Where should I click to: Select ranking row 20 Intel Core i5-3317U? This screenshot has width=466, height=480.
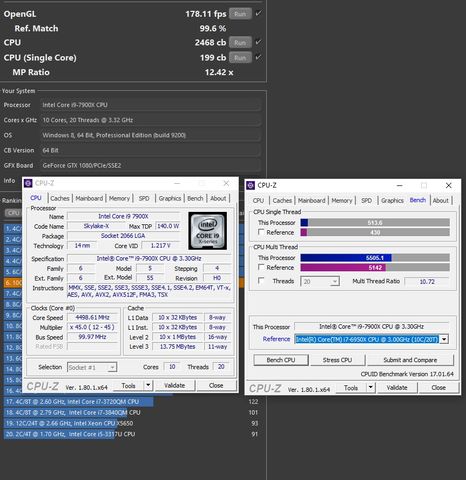point(131,434)
